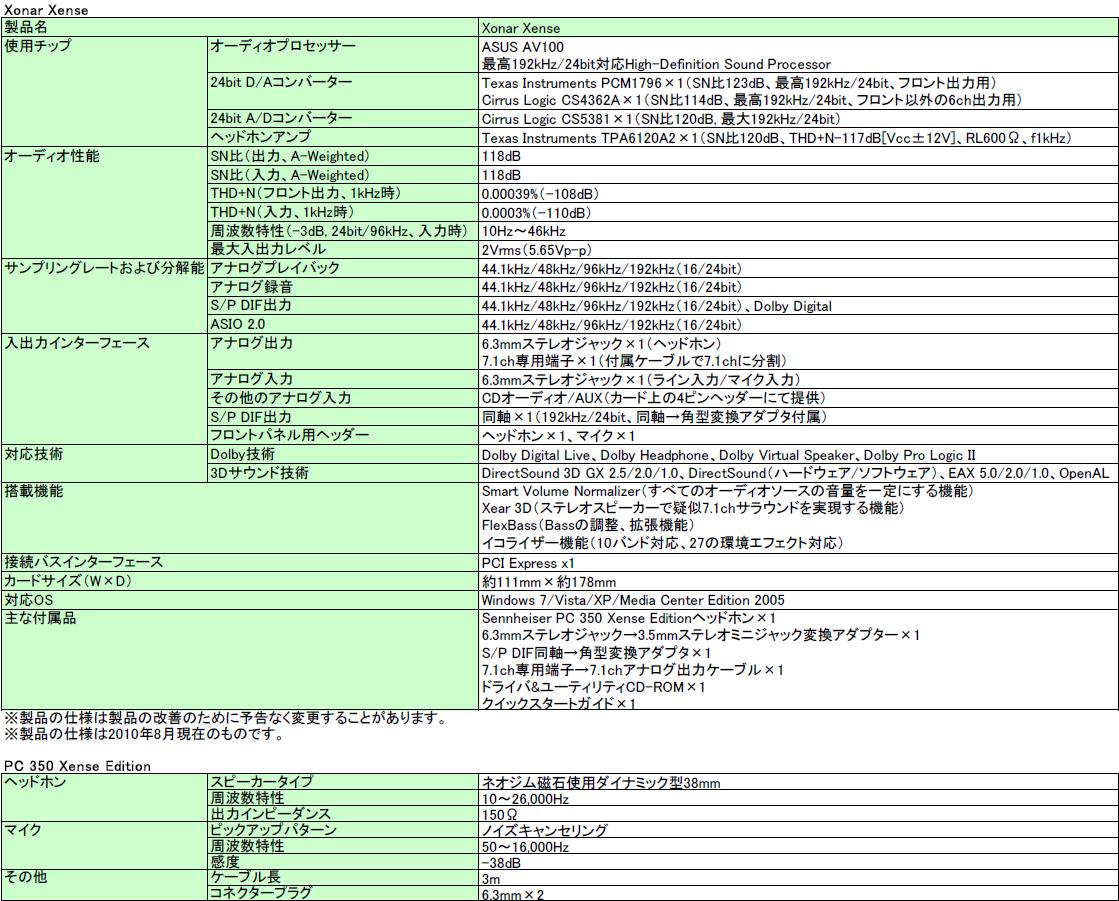
Task: Click the 'Texas Instruments TPA6120A2×1' value cell
Action: [x=799, y=138]
